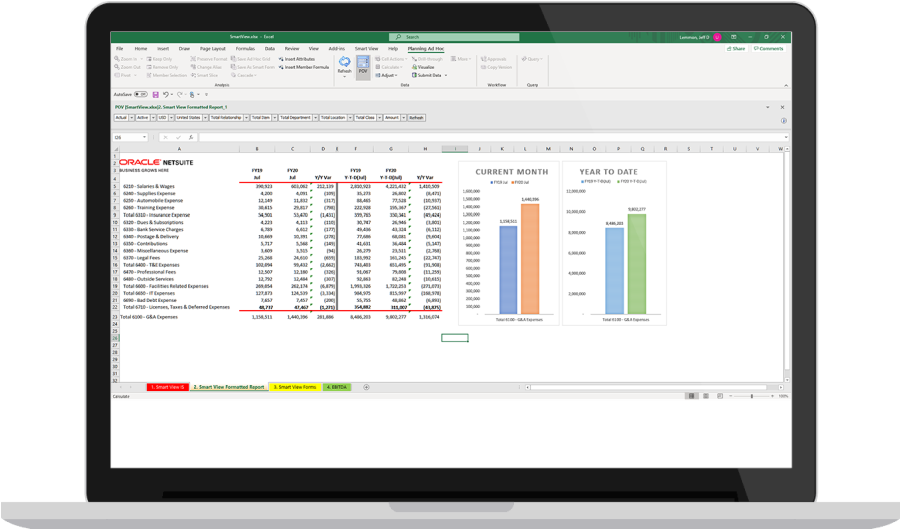This screenshot has height=529, width=900.
Task: Click Change Alias in the ribbon
Action: 206,67
